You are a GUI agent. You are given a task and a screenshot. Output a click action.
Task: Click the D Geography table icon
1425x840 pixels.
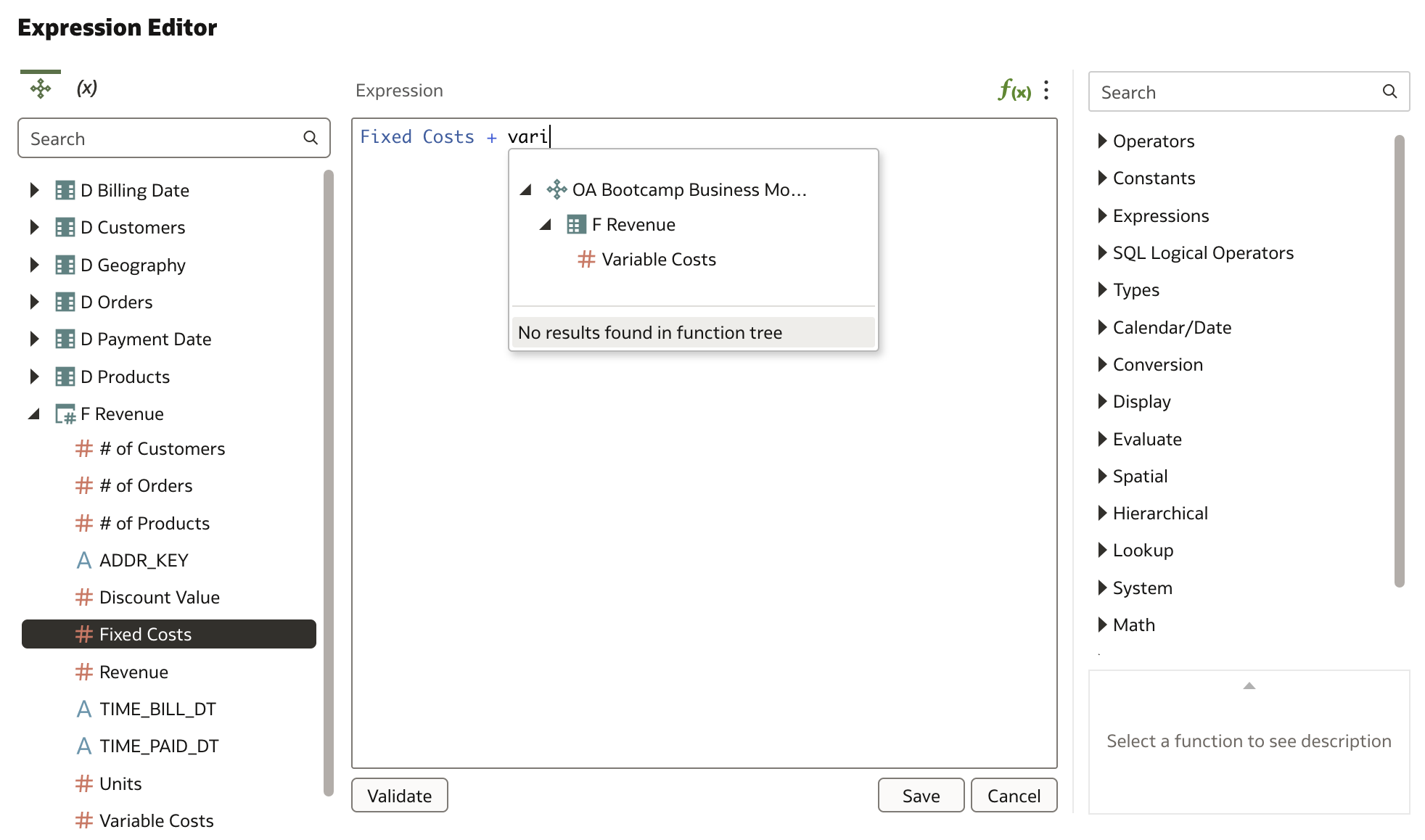coord(65,265)
